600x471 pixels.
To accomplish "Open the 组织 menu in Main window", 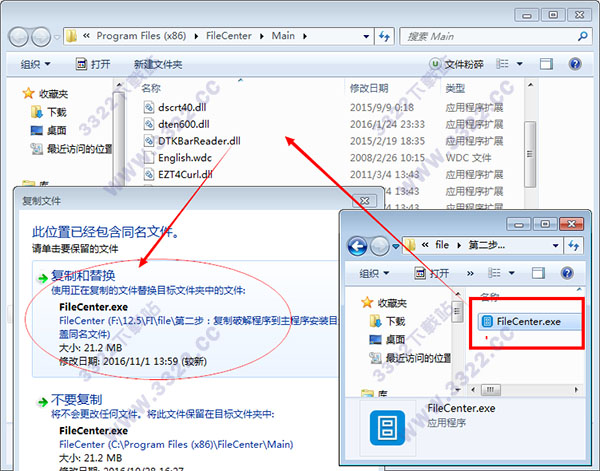I will [x=36, y=64].
